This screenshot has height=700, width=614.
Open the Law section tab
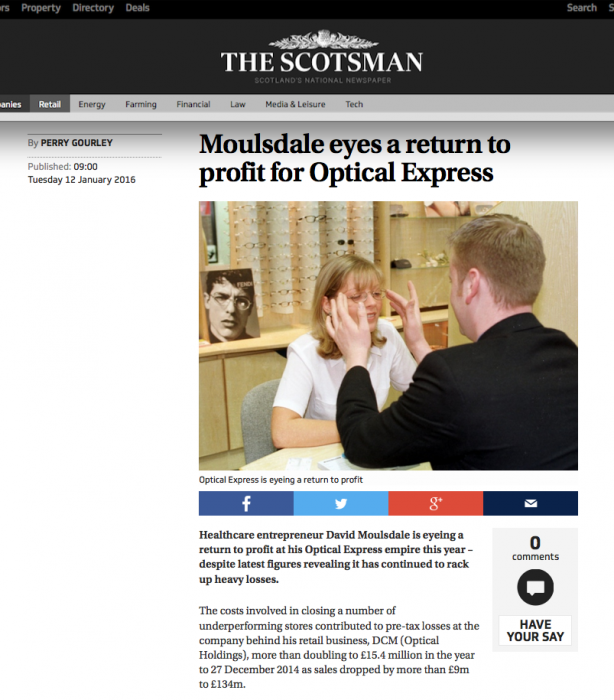pyautogui.click(x=238, y=104)
